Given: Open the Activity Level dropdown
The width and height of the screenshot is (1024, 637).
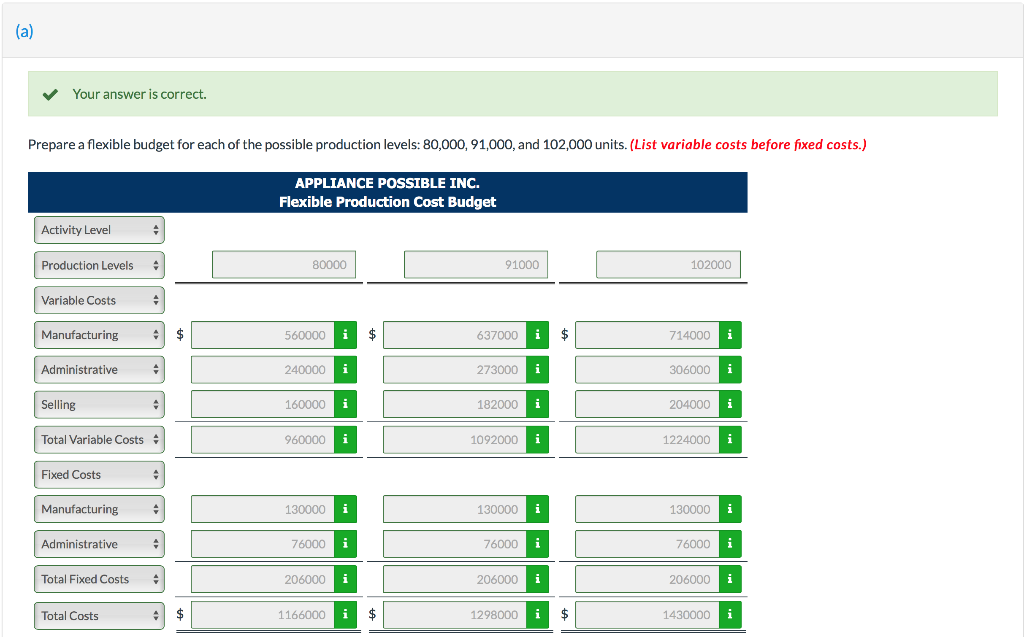Looking at the screenshot, I should point(99,230).
